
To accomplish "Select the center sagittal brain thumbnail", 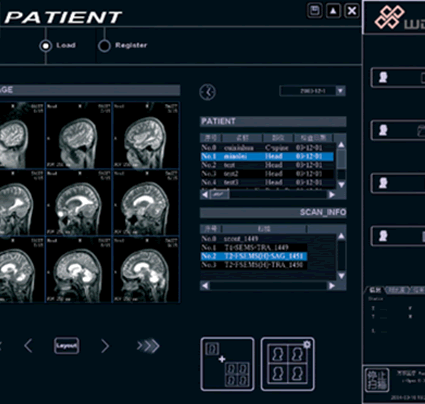I will click(79, 203).
